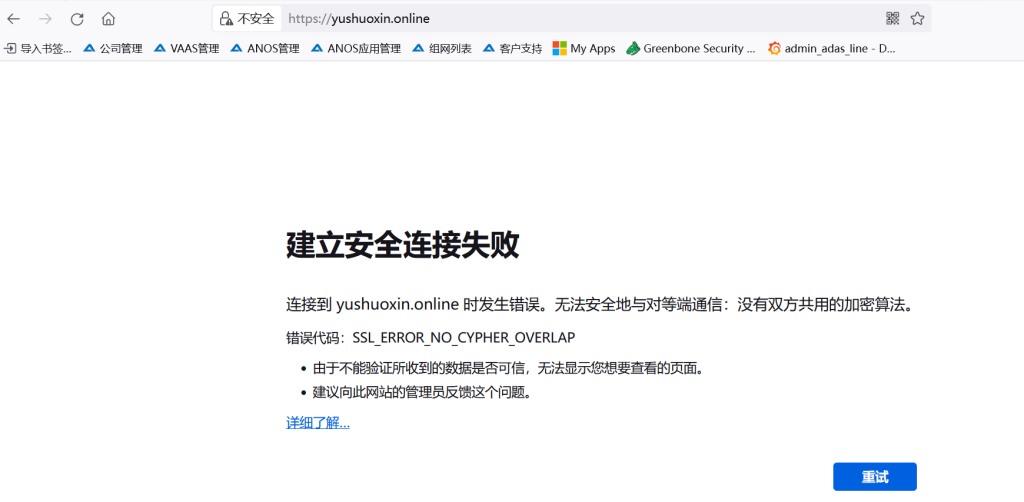Open the 组网列表 bookmark
This screenshot has width=1024, height=502.
(442, 48)
